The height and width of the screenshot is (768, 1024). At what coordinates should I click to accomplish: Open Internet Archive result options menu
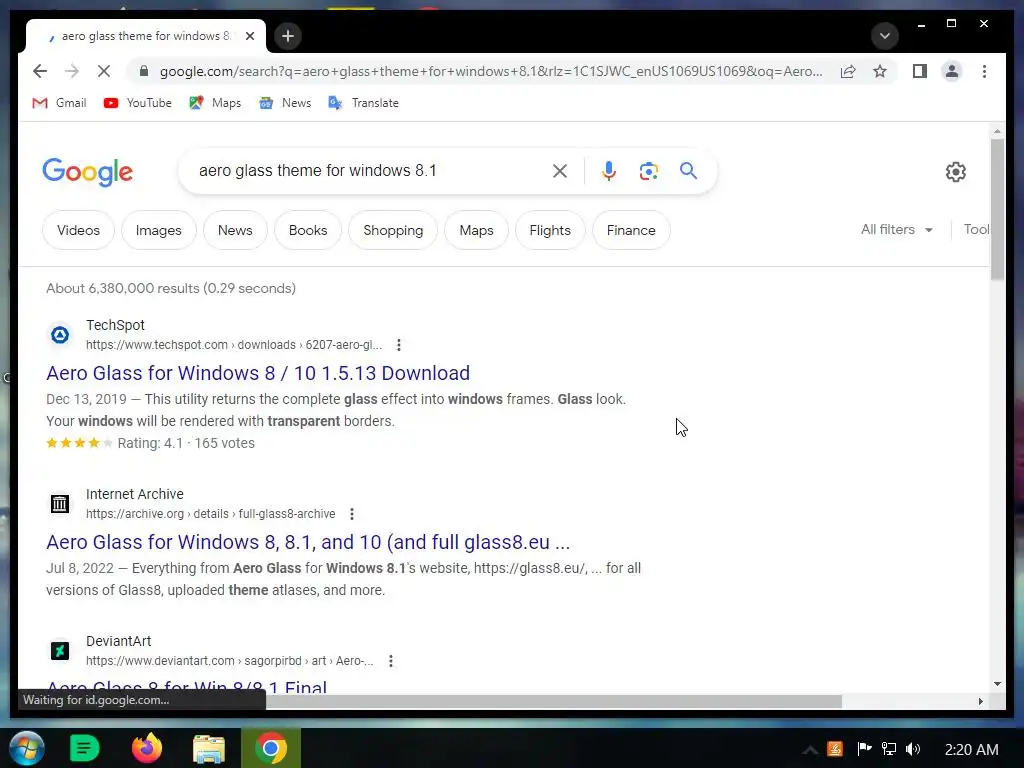[352, 514]
